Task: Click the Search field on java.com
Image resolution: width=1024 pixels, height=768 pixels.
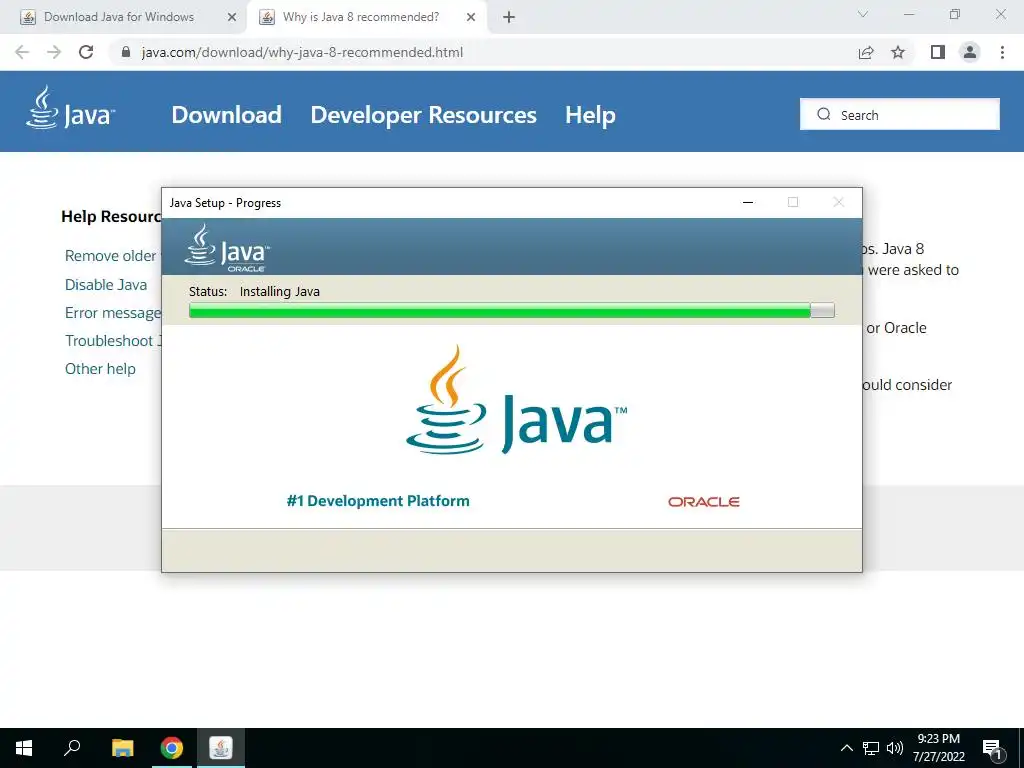Action: pos(899,114)
